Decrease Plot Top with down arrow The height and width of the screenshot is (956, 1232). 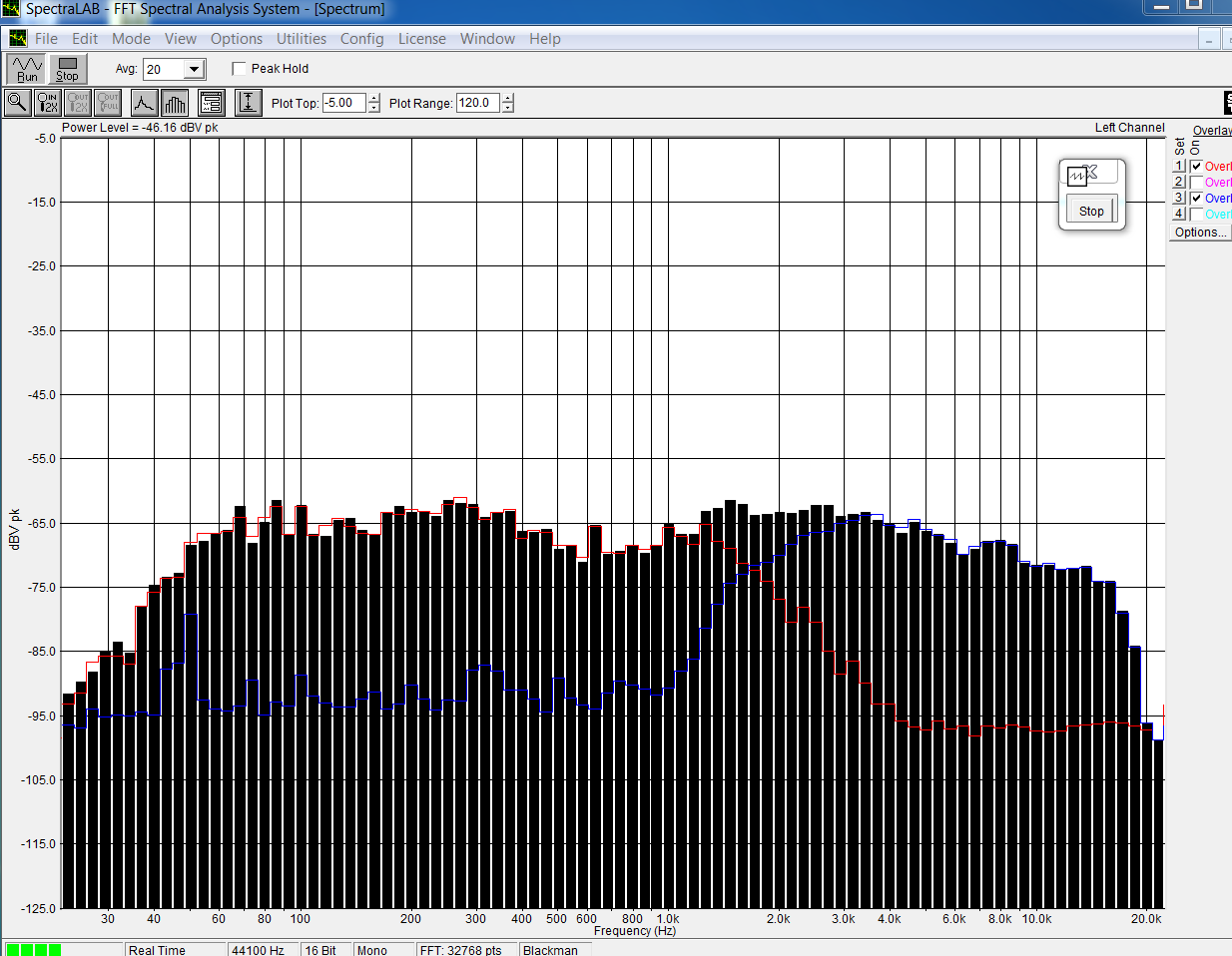(x=373, y=108)
